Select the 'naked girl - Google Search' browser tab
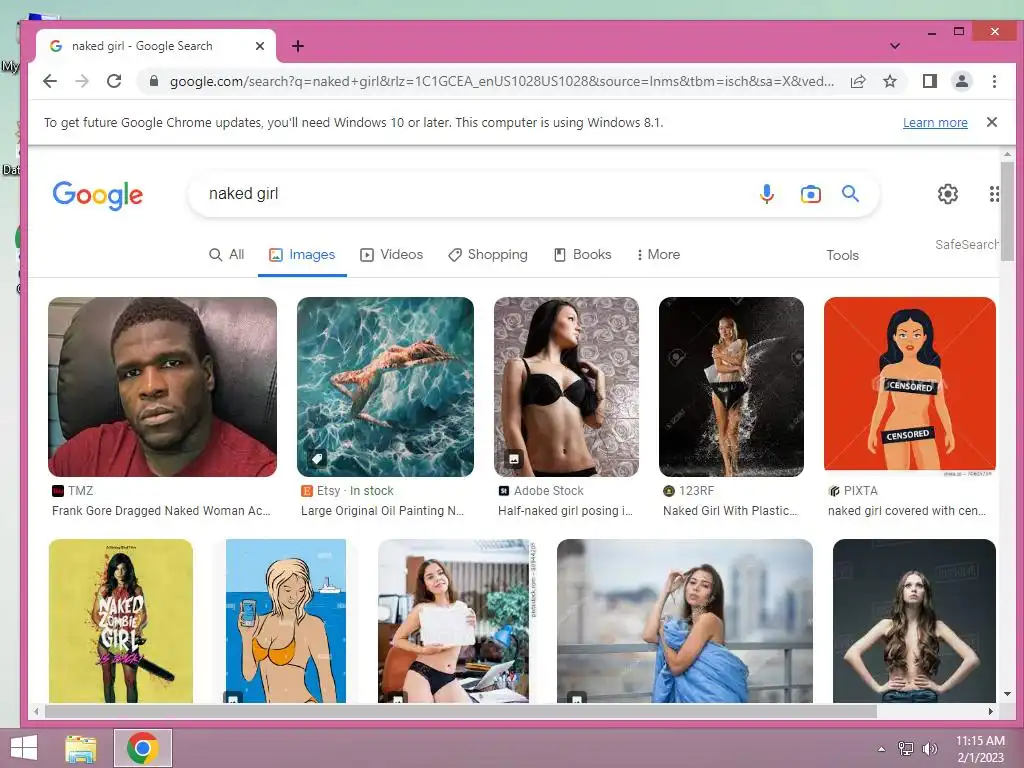 pyautogui.click(x=155, y=46)
